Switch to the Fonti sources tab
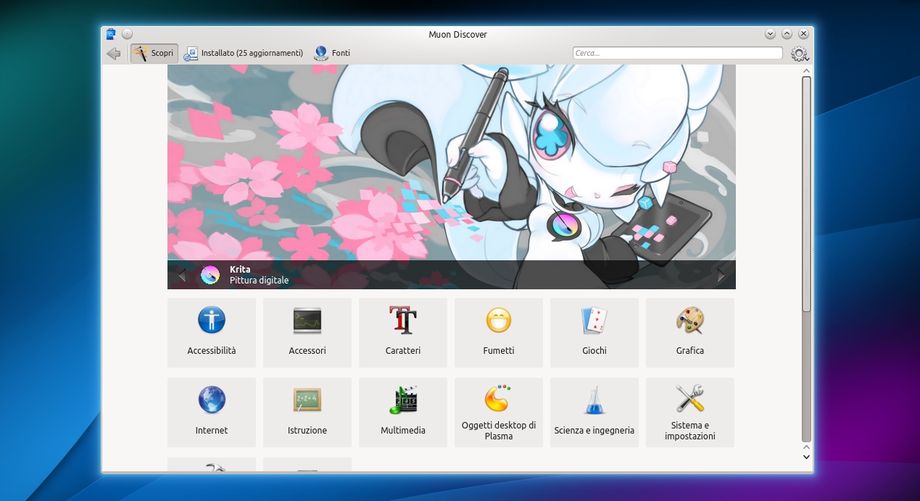 [x=332, y=53]
